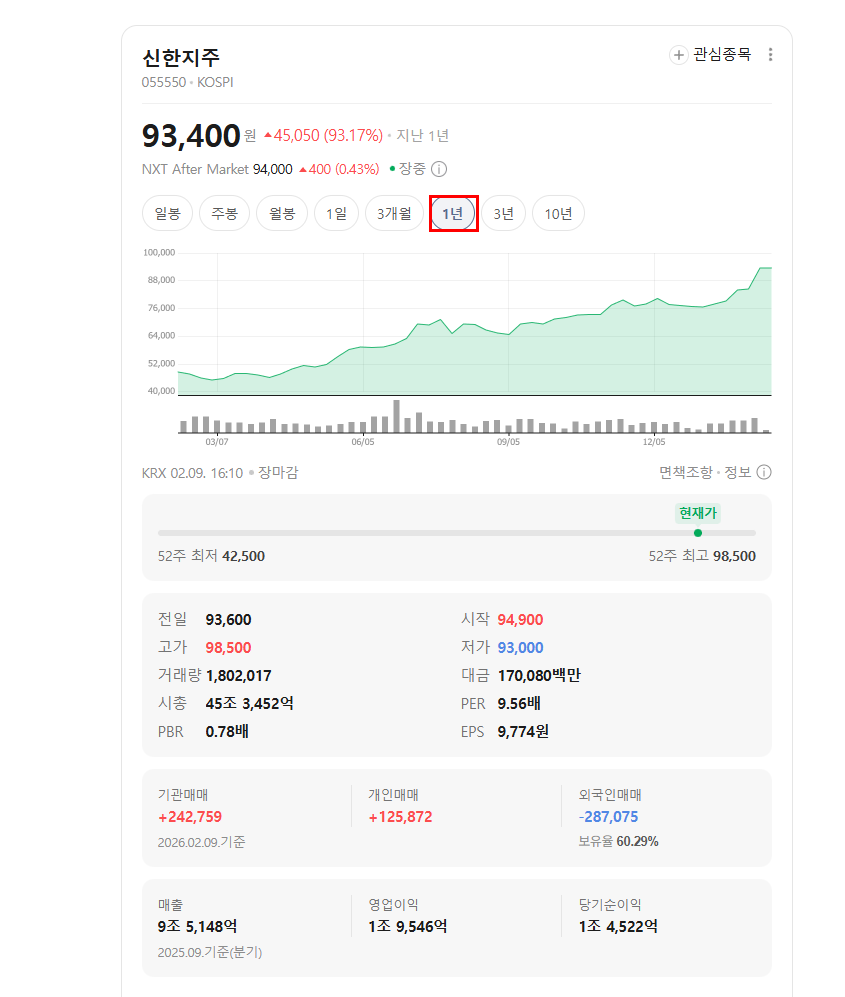Click the 055550 · KOSPI ticker code text
The width and height of the screenshot is (845, 997).
[x=188, y=83]
